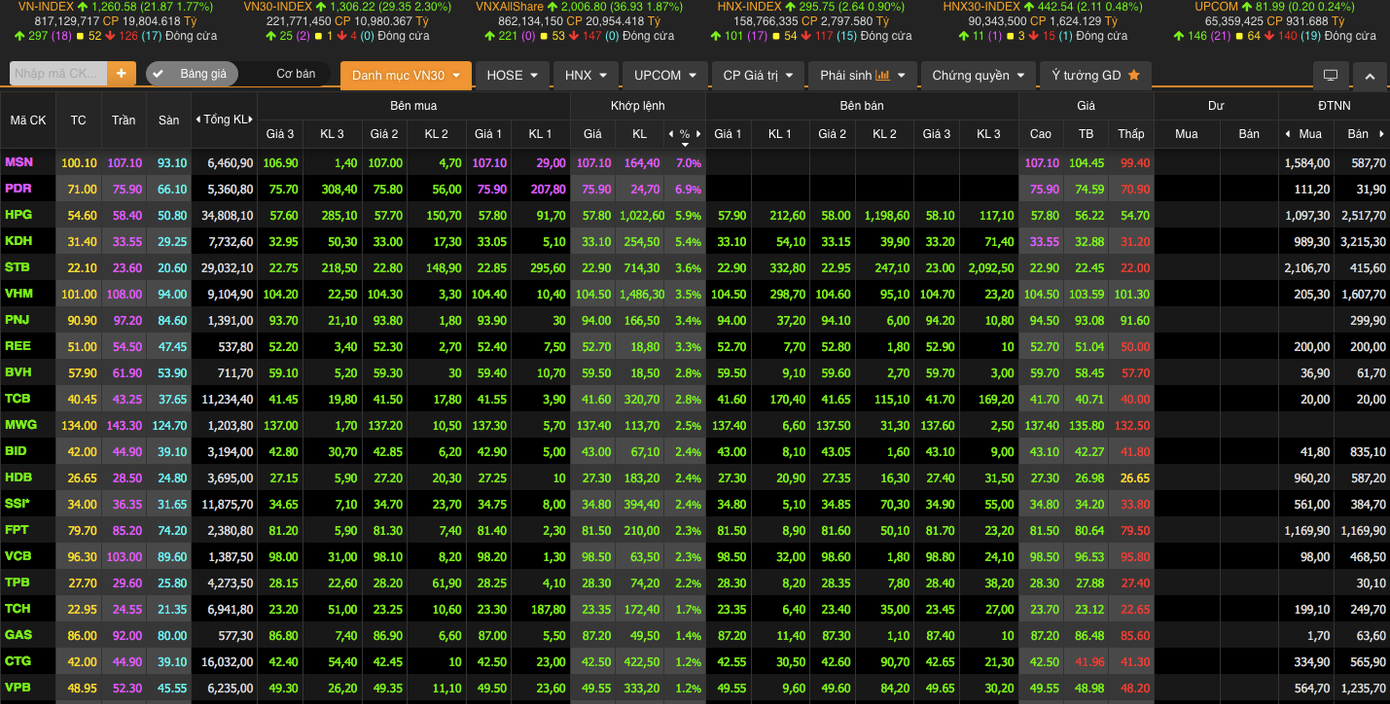Expand the HOSE dropdown menu
The height and width of the screenshot is (704, 1390).
tap(512, 75)
